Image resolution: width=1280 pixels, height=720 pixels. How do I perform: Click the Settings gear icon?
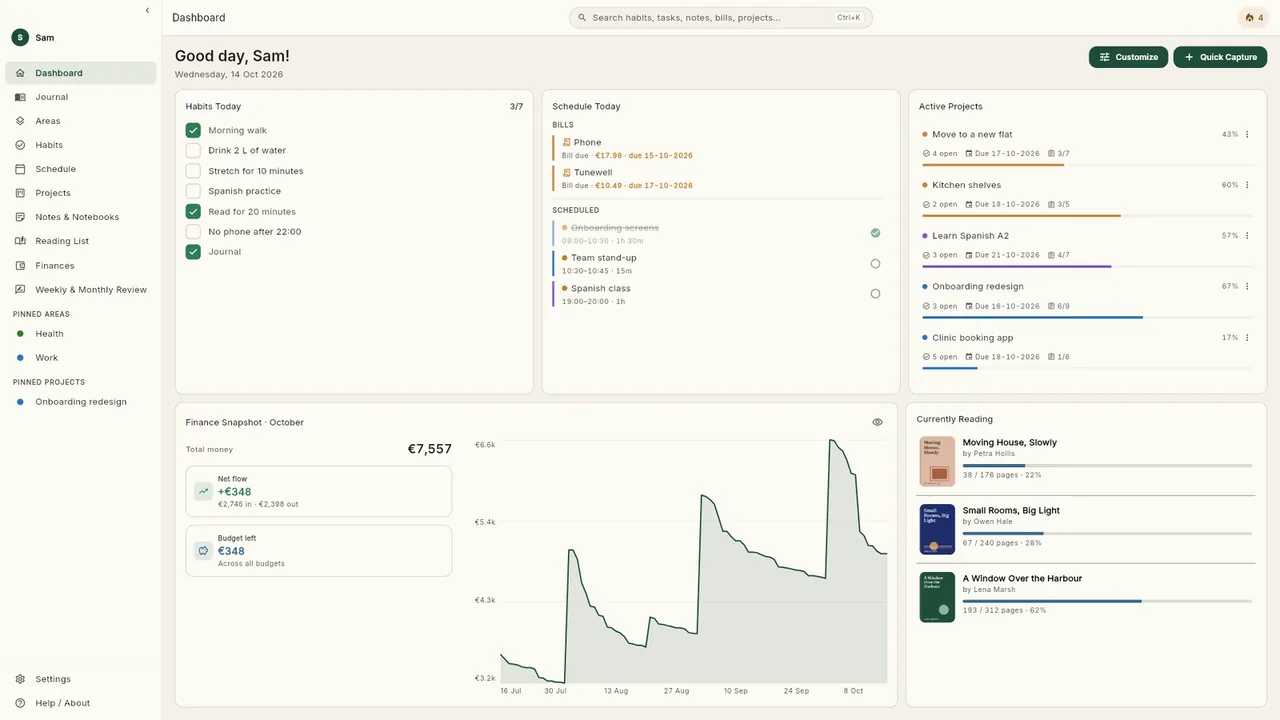click(20, 679)
